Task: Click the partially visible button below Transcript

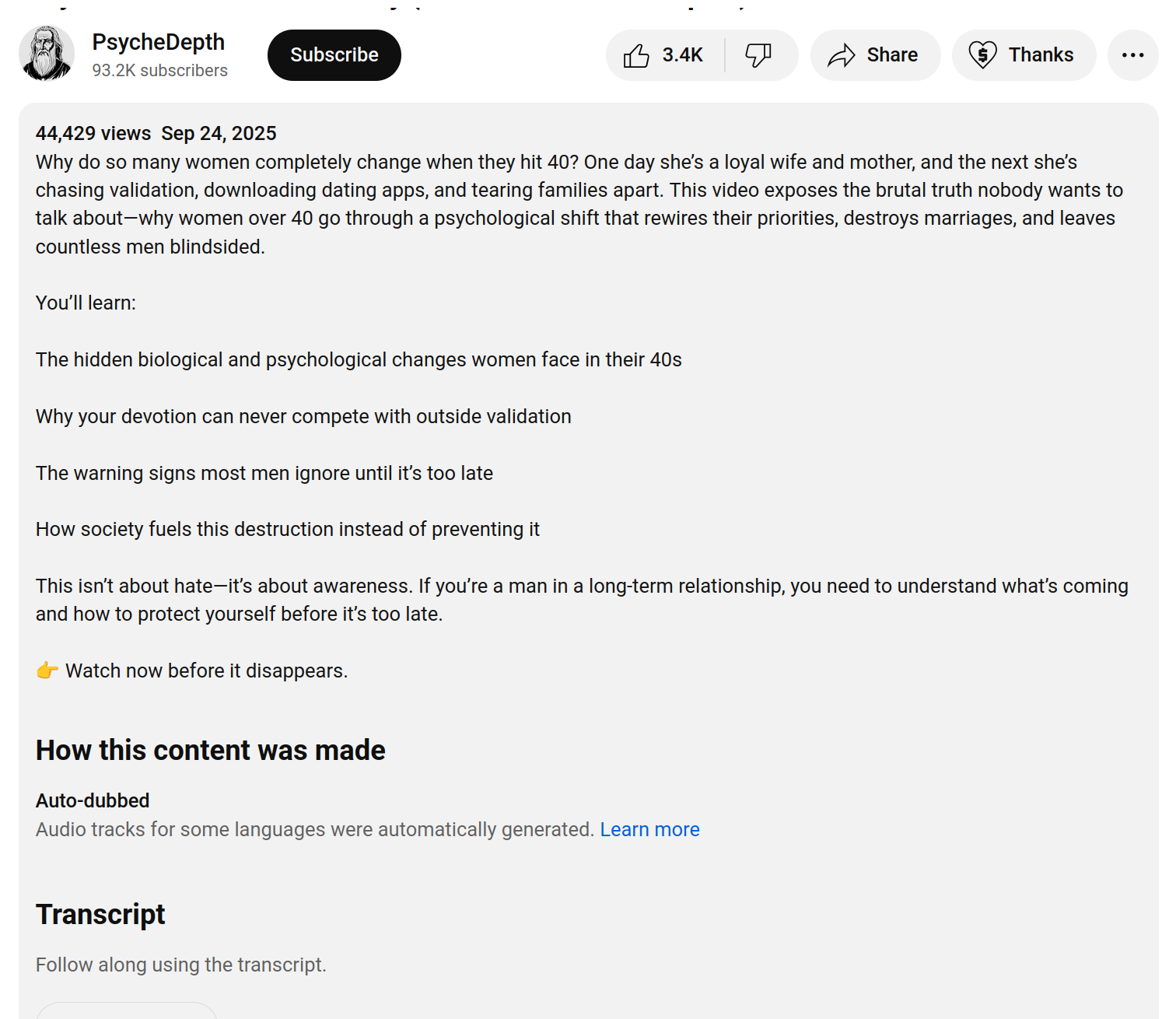Action: (126, 1010)
